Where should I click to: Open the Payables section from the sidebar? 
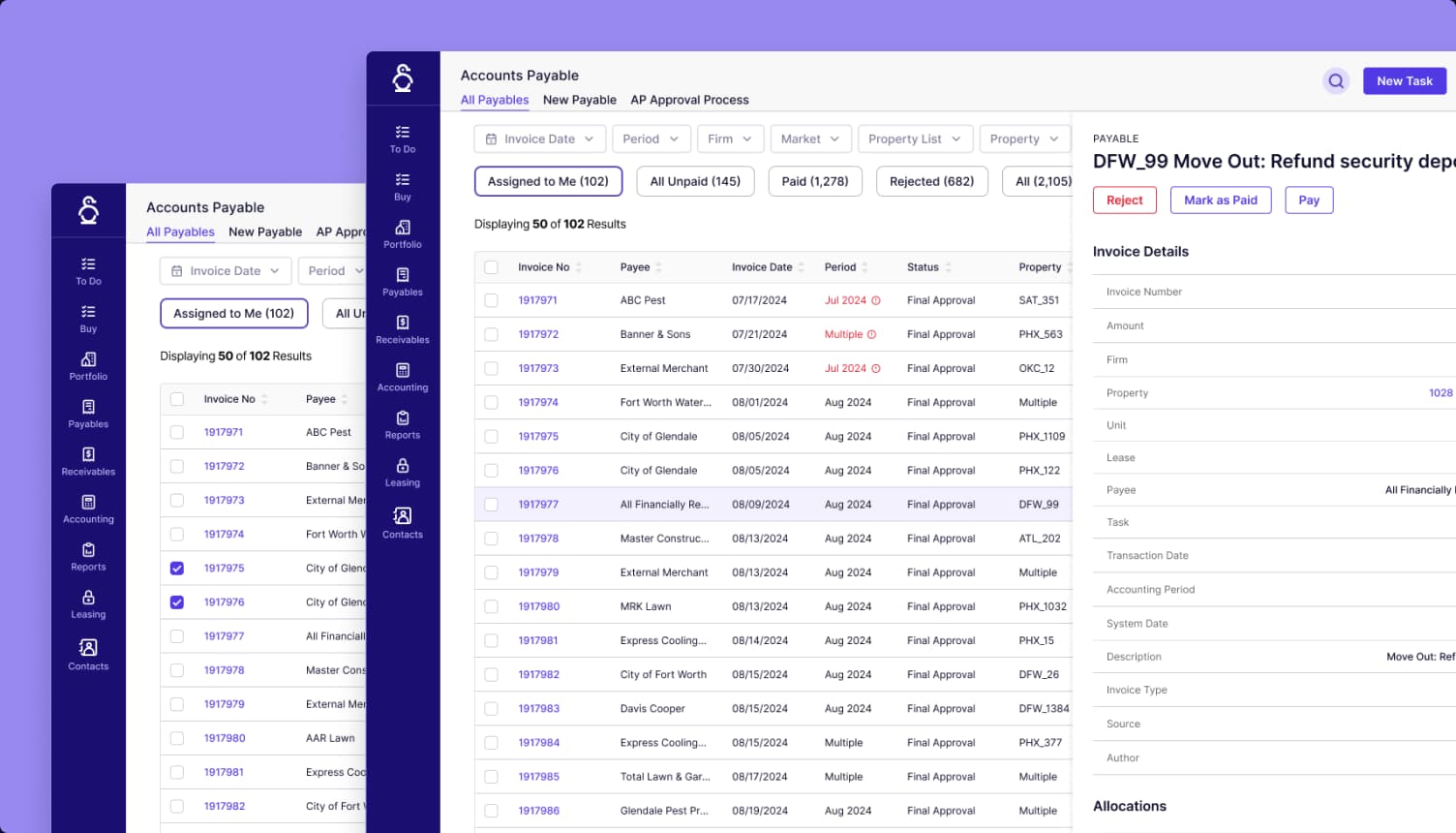pyautogui.click(x=402, y=280)
